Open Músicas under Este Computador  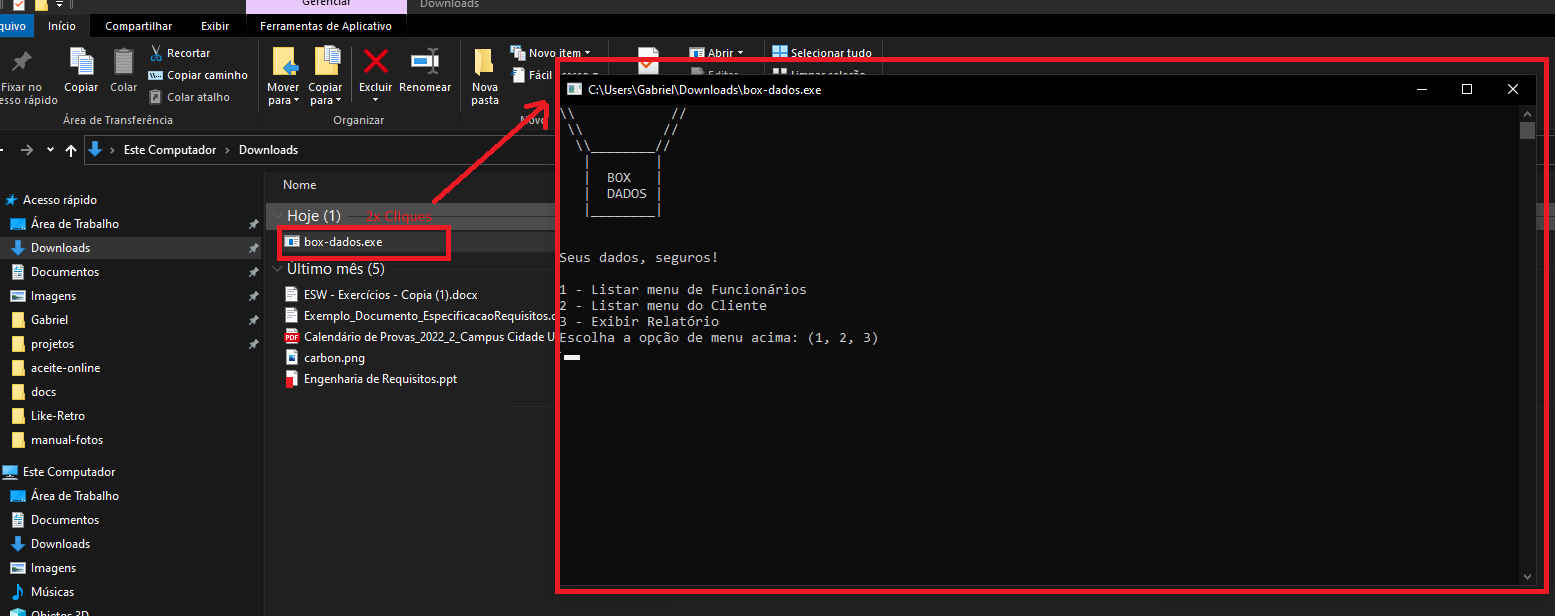[x=43, y=592]
